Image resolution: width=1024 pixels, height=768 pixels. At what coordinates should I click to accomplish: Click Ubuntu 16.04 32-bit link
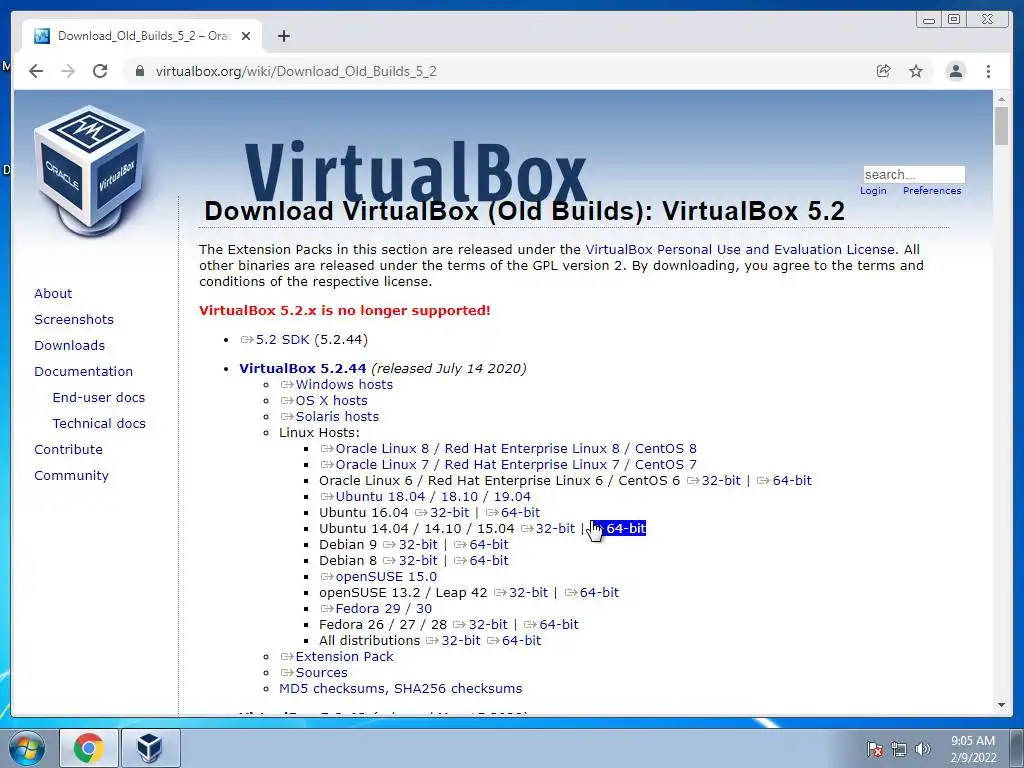(442, 513)
